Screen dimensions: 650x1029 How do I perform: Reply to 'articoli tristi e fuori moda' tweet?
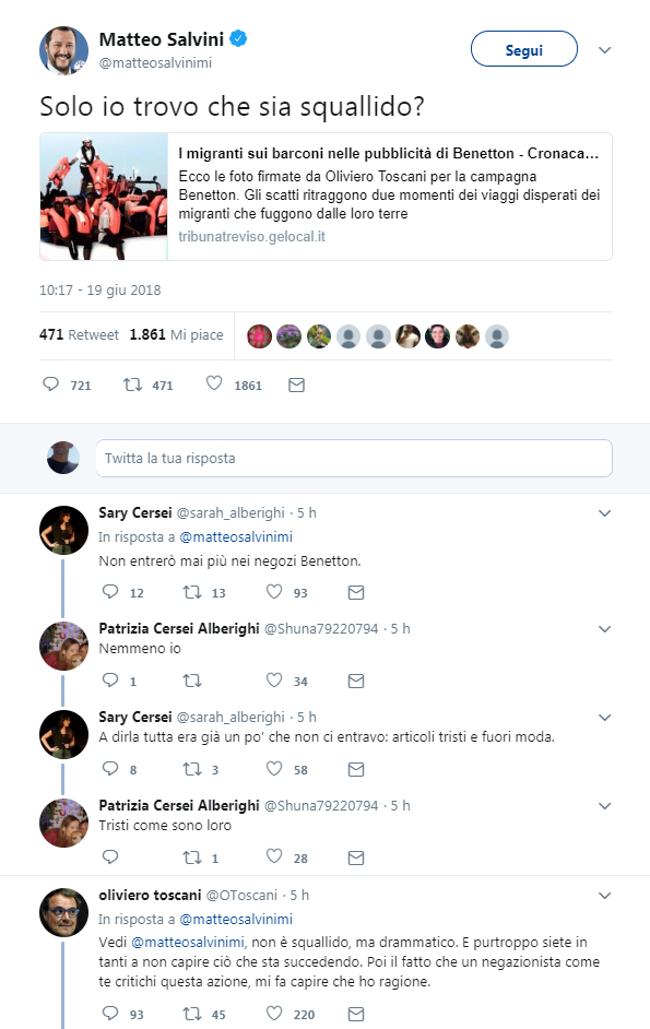tap(110, 769)
